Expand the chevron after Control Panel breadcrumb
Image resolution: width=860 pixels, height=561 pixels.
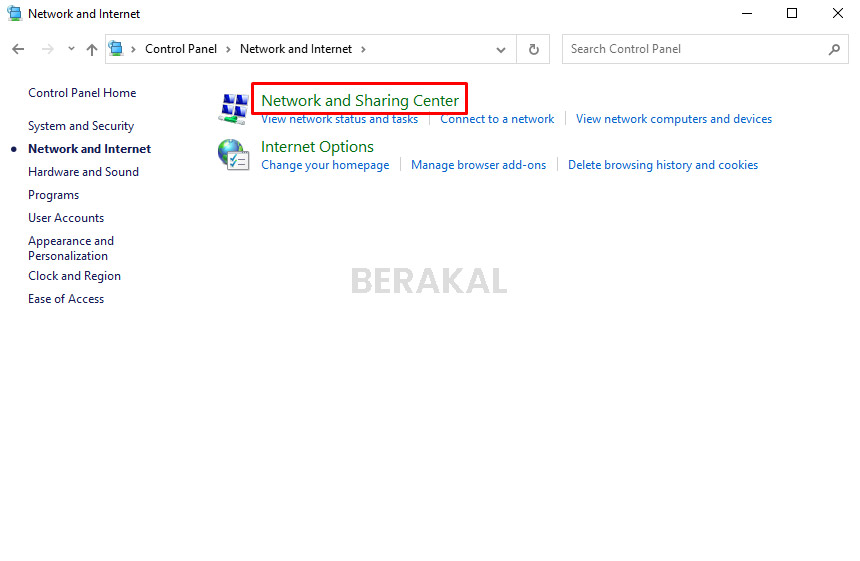(228, 49)
